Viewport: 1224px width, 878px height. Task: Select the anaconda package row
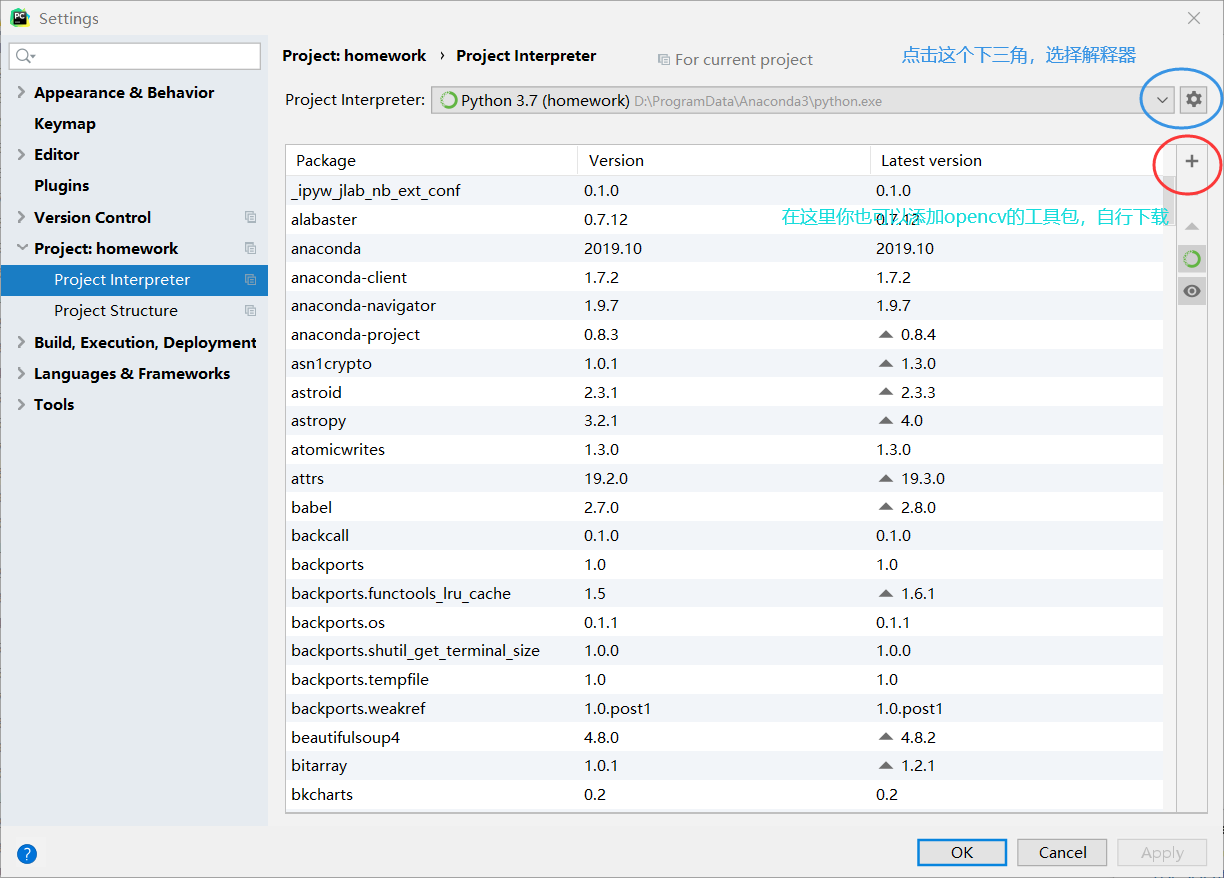coord(724,248)
